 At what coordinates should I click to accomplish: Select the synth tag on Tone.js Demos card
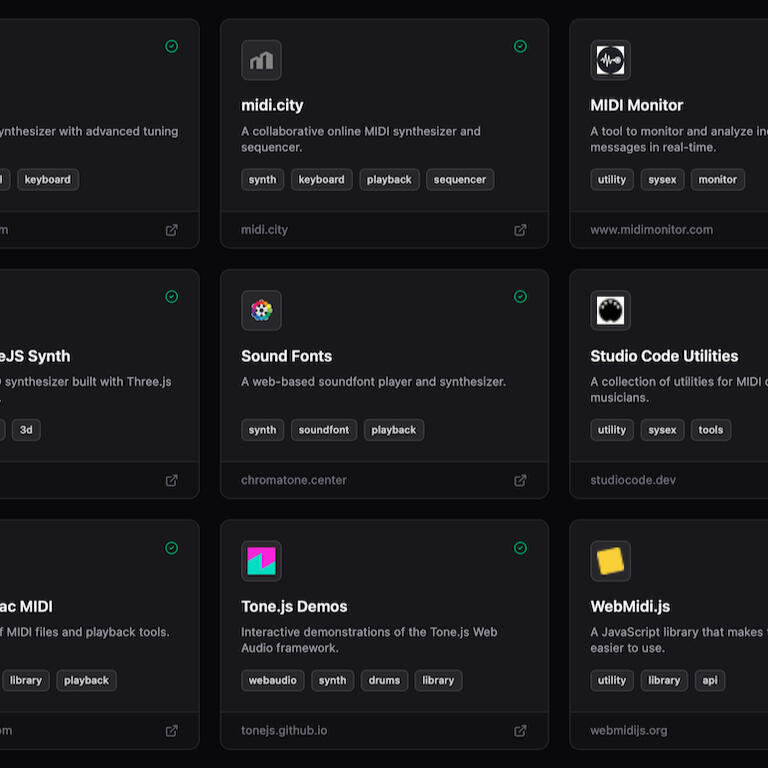(333, 680)
